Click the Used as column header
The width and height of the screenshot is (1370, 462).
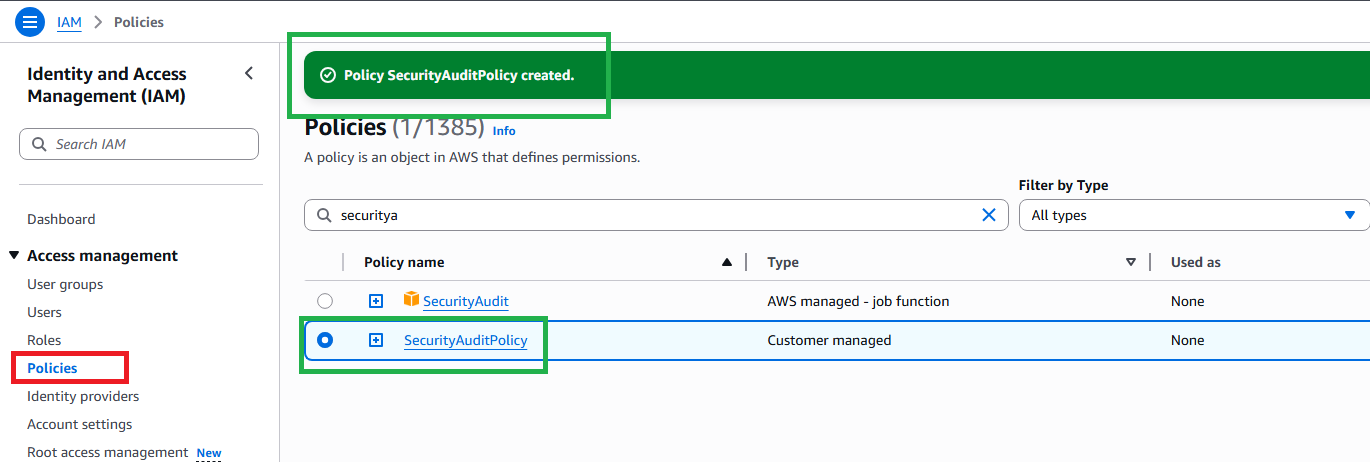click(x=1196, y=262)
